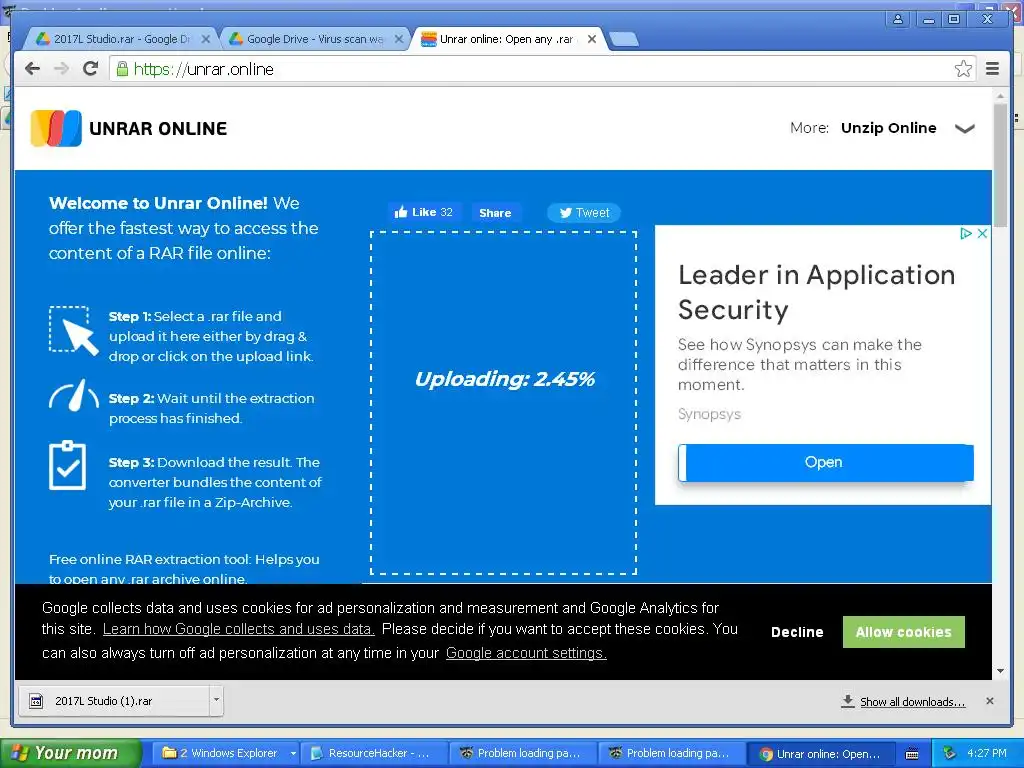Click the Step 2 speed gauge icon

[74, 396]
